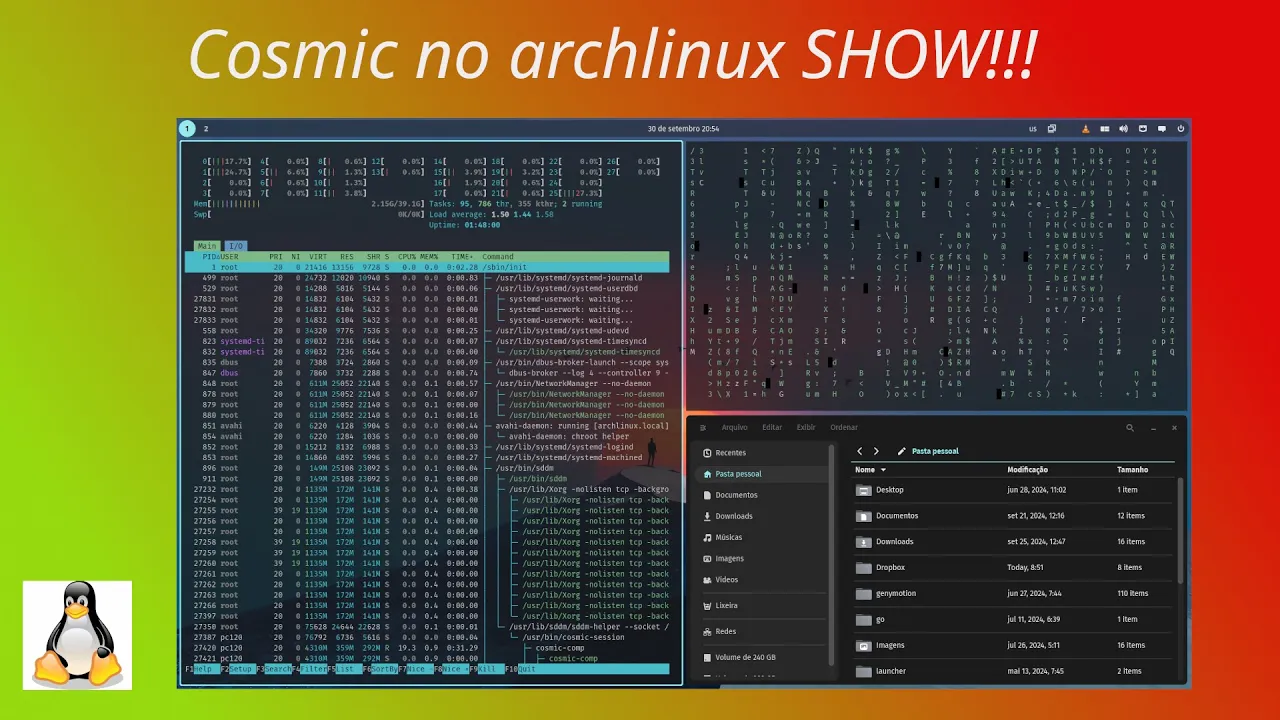Select the Desktop folder in the file list
Image resolution: width=1280 pixels, height=720 pixels.
(x=1015, y=490)
